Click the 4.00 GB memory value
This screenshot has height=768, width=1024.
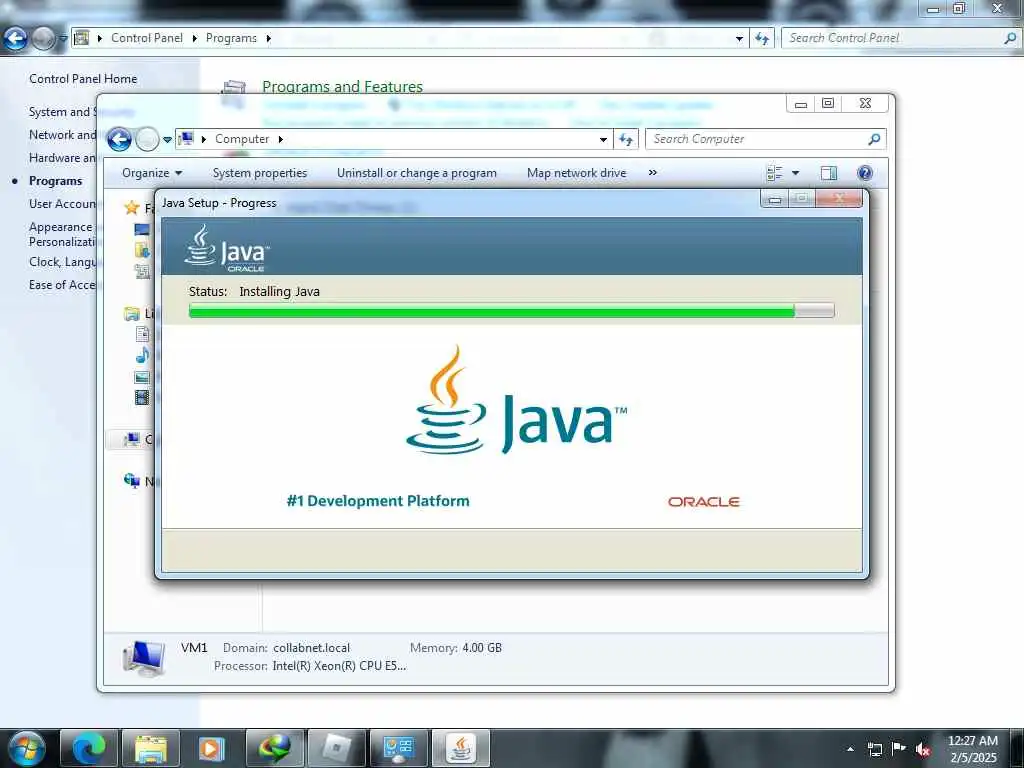click(482, 648)
